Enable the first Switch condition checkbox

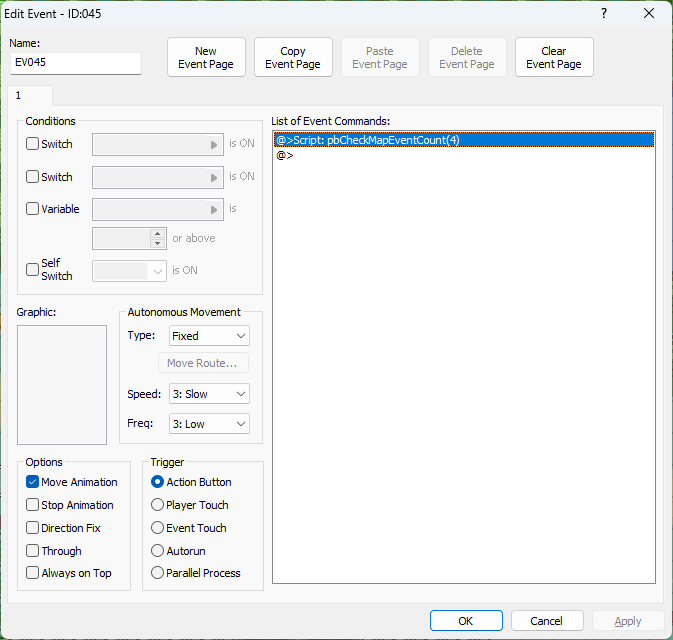coord(33,144)
